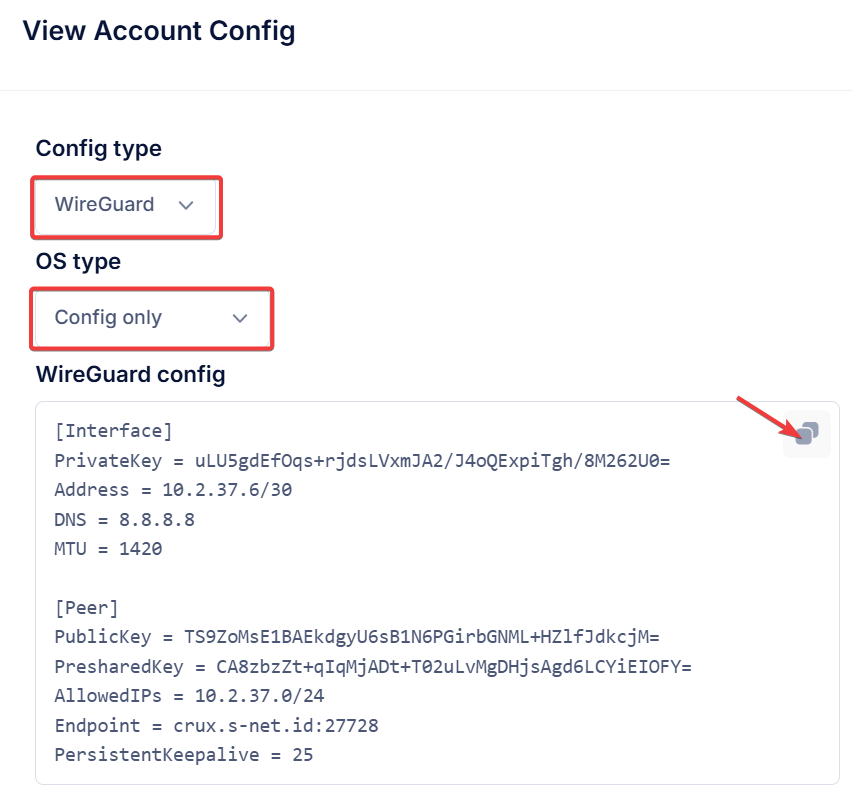Click the DNS 8.8.8.8 line
Screen dimensions: 853x796
125,520
